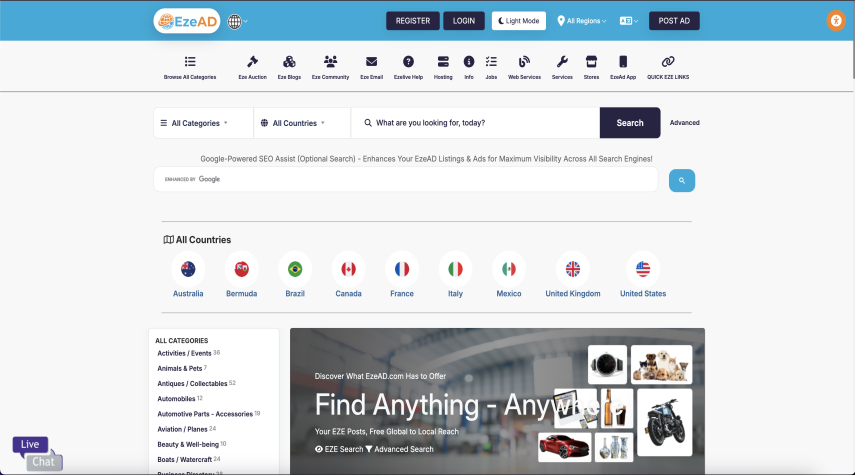Open Advanced search link
The width and height of the screenshot is (855, 475).
pos(684,123)
